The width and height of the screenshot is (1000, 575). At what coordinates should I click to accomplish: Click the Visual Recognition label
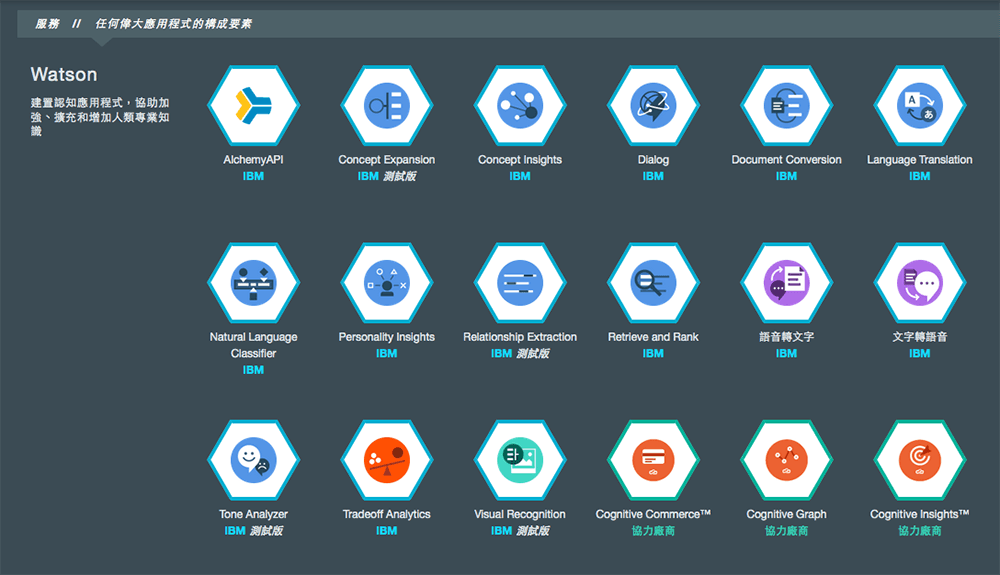(x=520, y=514)
